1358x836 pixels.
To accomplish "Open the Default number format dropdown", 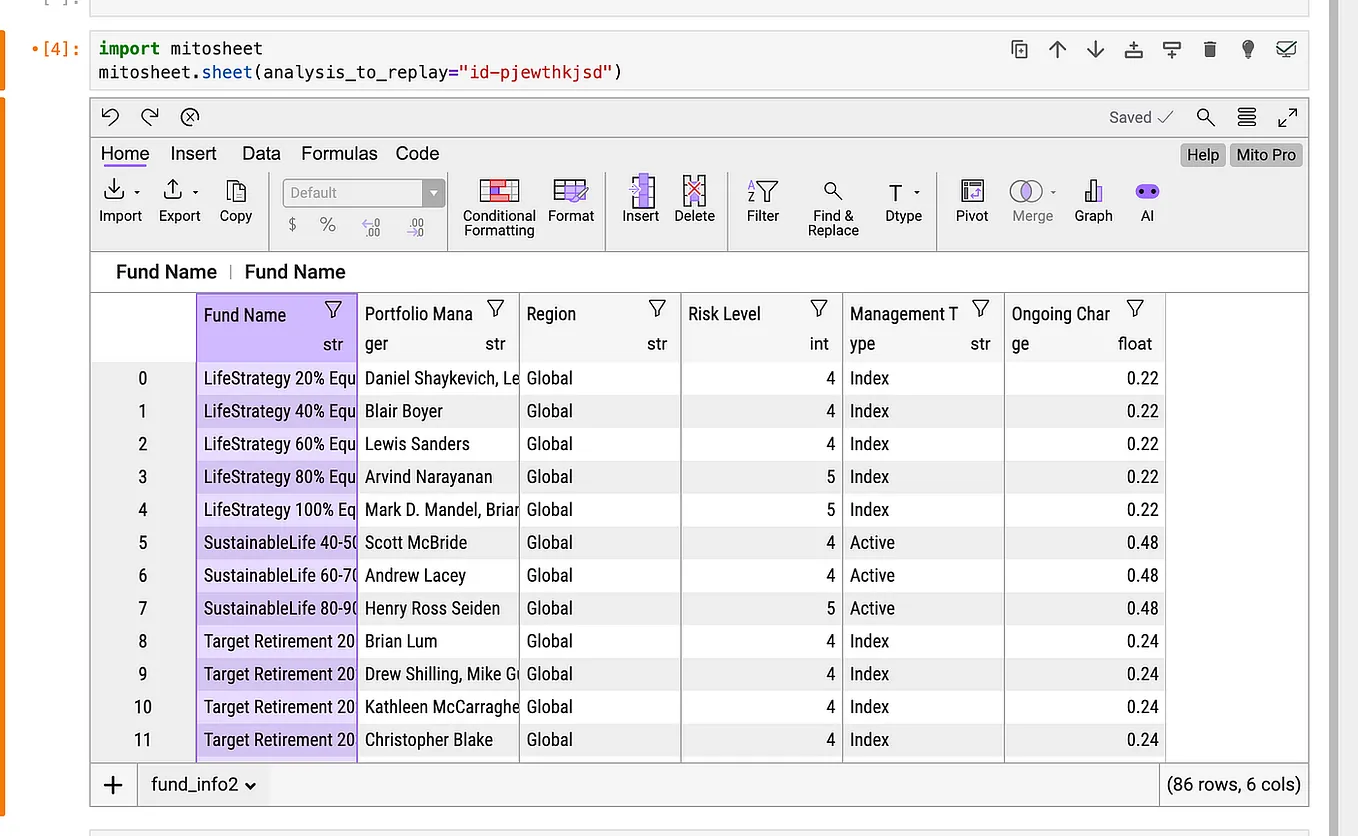I will tap(432, 192).
